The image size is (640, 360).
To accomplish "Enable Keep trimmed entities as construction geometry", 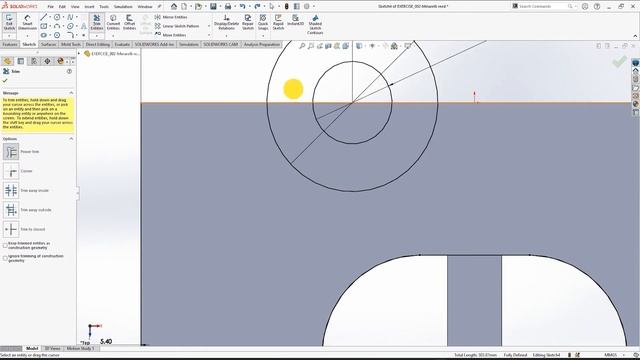I will [x=5, y=246].
